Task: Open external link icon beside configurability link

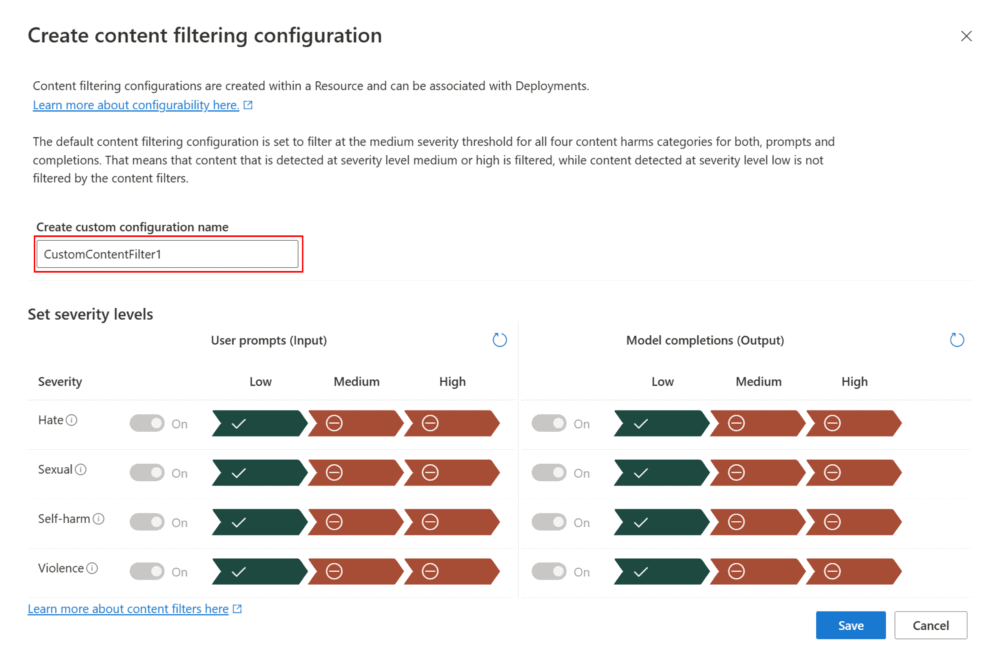Action: (x=248, y=105)
